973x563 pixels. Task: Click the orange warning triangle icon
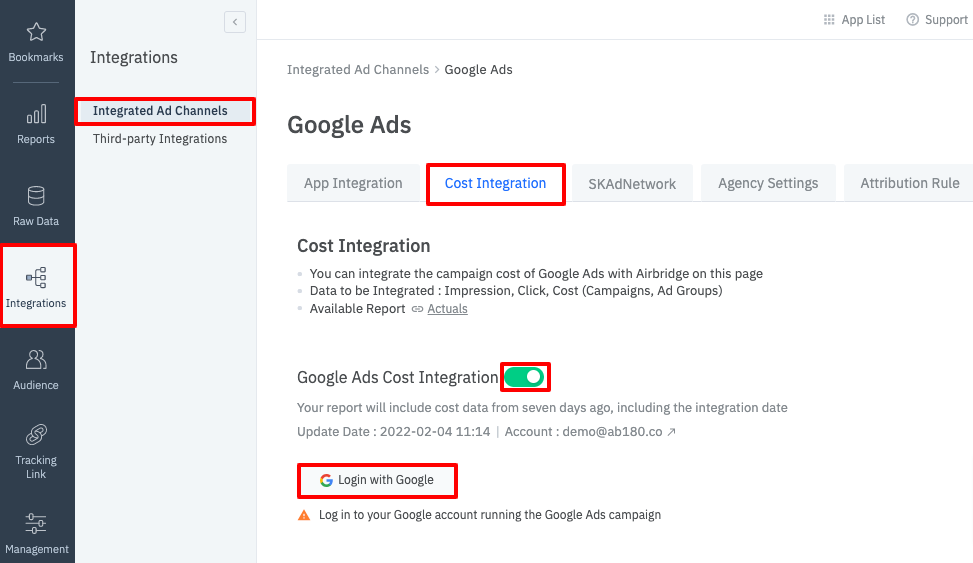pos(304,515)
